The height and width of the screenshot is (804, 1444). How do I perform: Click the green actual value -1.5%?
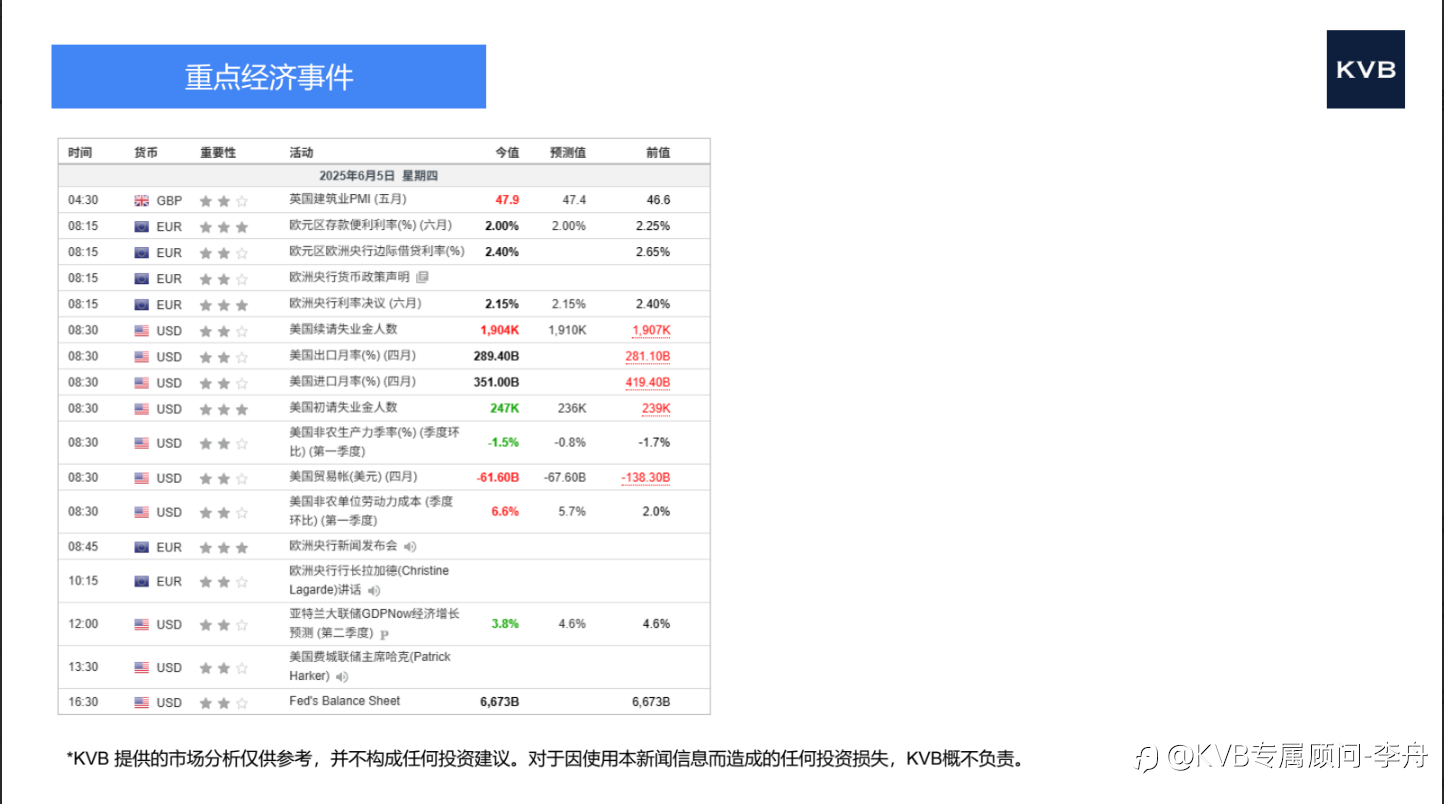coord(503,442)
